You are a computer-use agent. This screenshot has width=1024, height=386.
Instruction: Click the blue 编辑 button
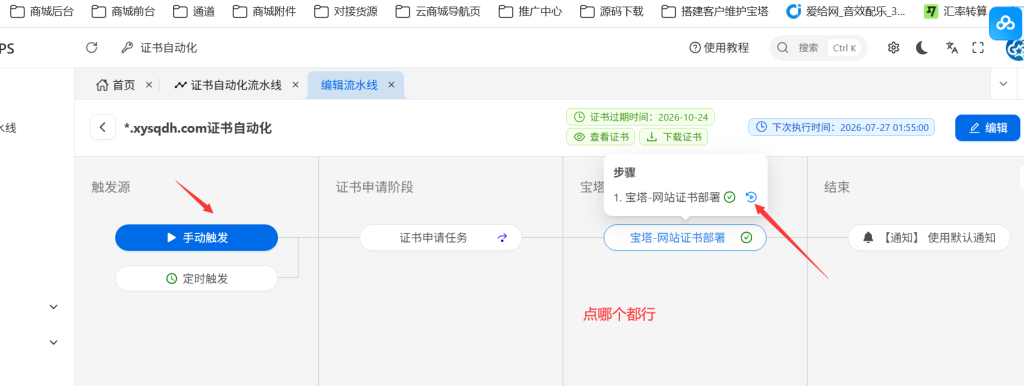tap(987, 128)
